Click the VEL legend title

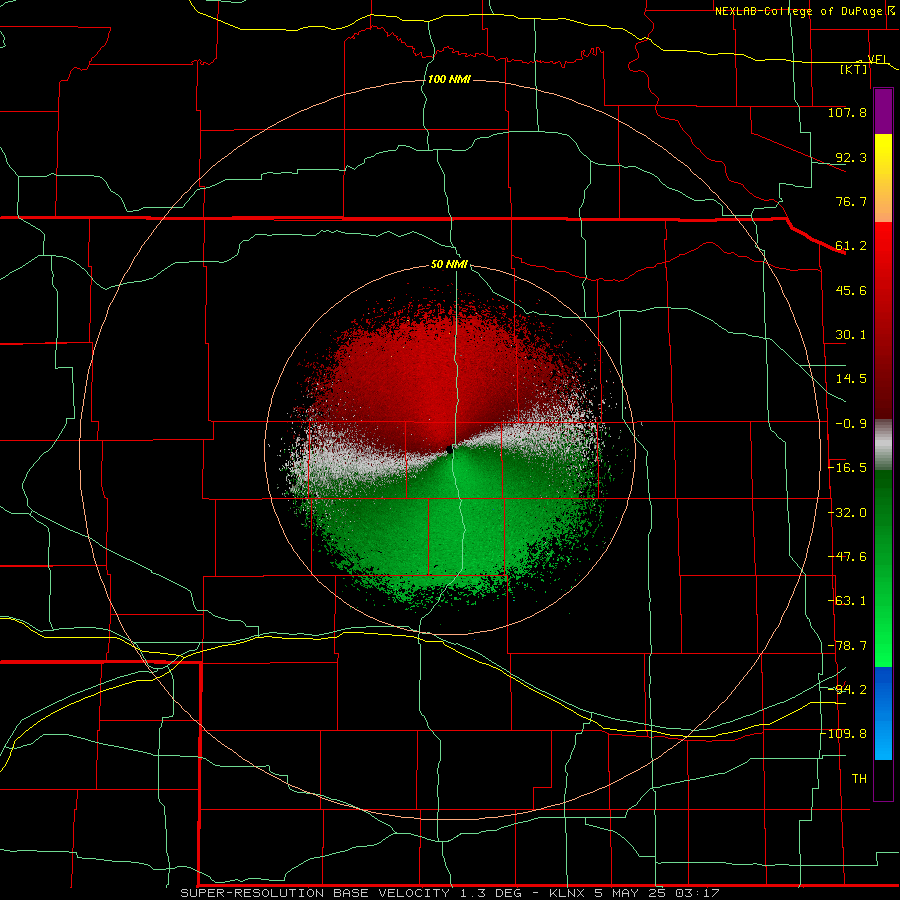(x=877, y=59)
